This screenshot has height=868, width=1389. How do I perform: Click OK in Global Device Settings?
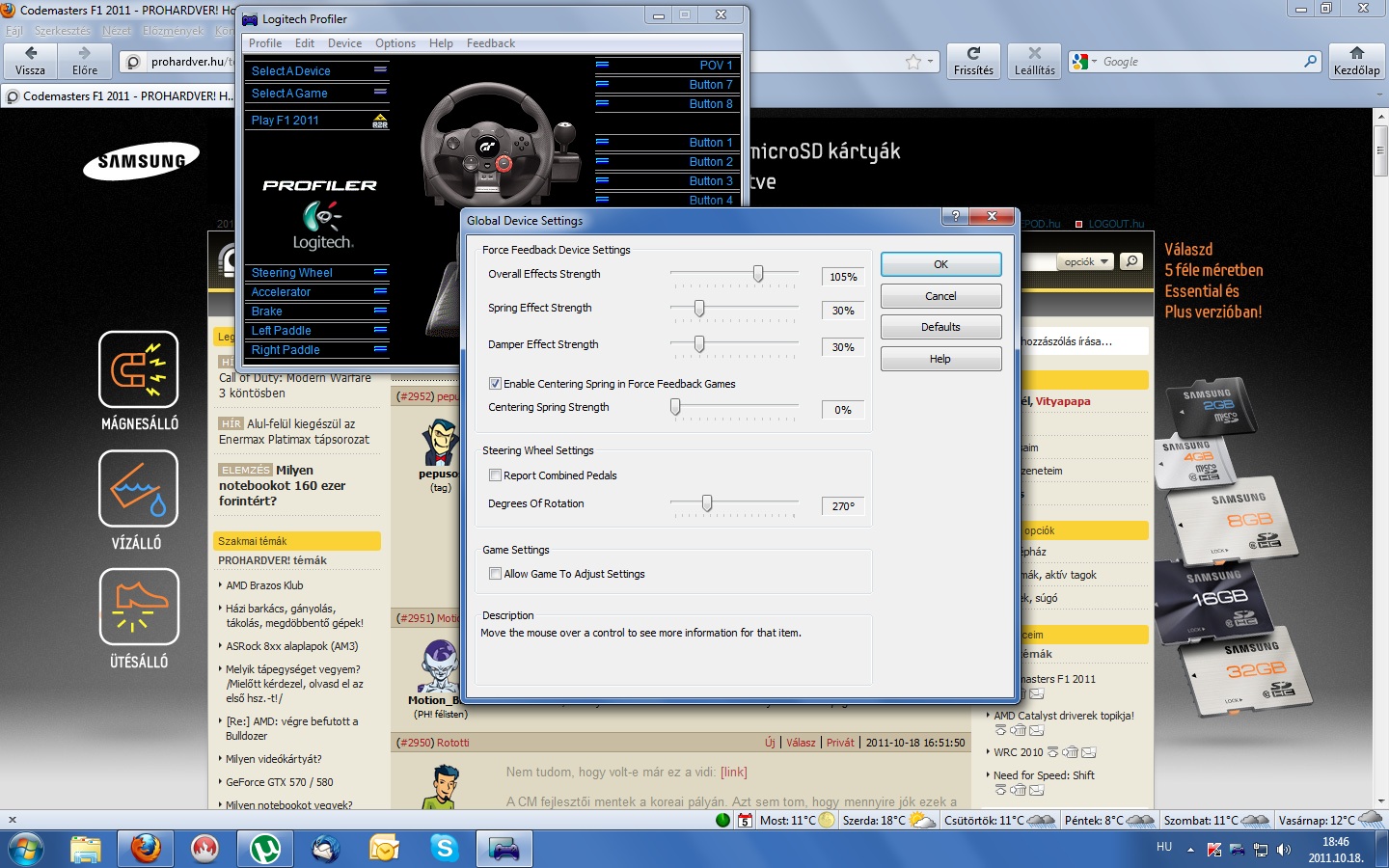tap(940, 264)
